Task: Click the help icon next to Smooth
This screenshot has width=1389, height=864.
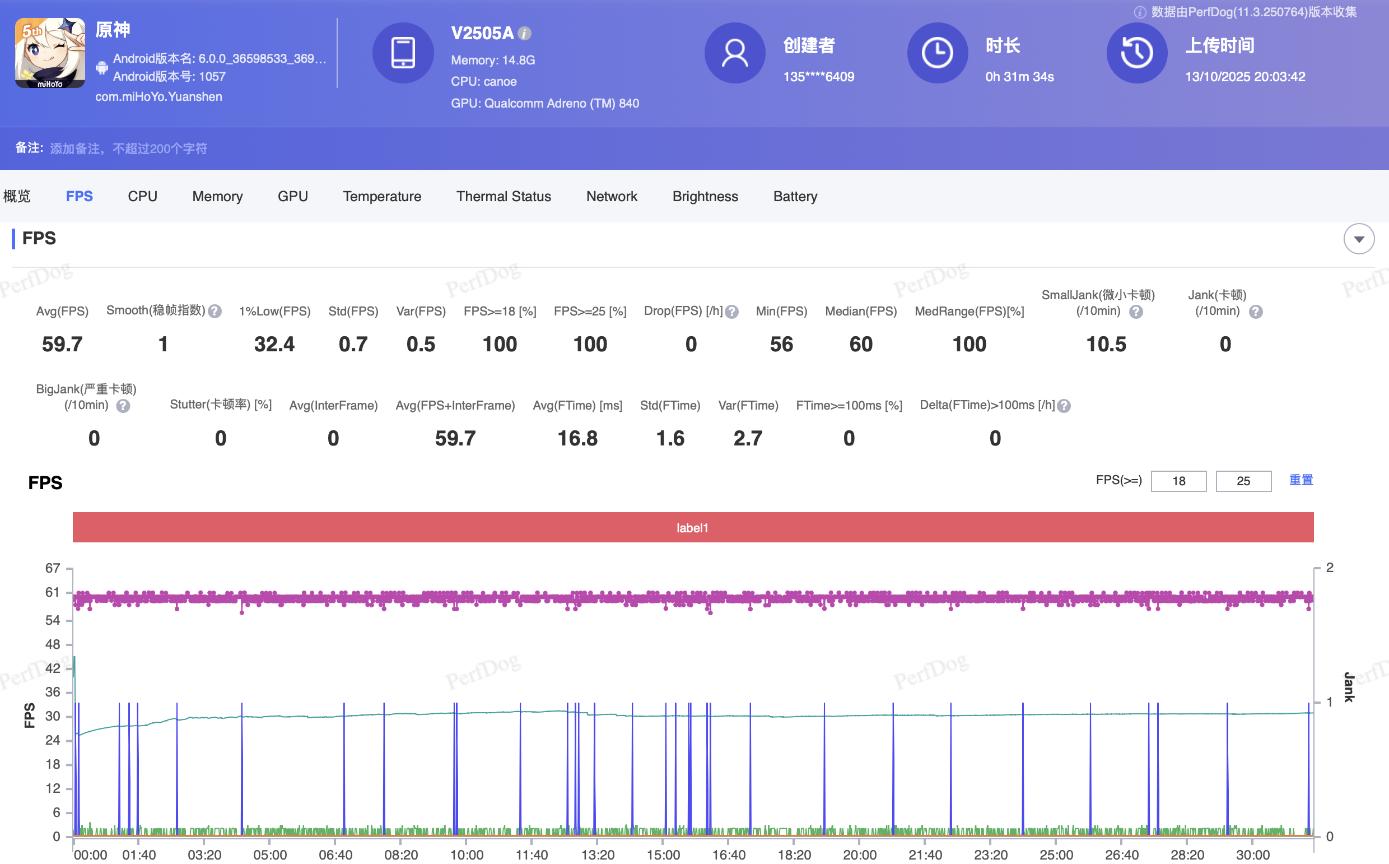Action: pyautogui.click(x=215, y=311)
